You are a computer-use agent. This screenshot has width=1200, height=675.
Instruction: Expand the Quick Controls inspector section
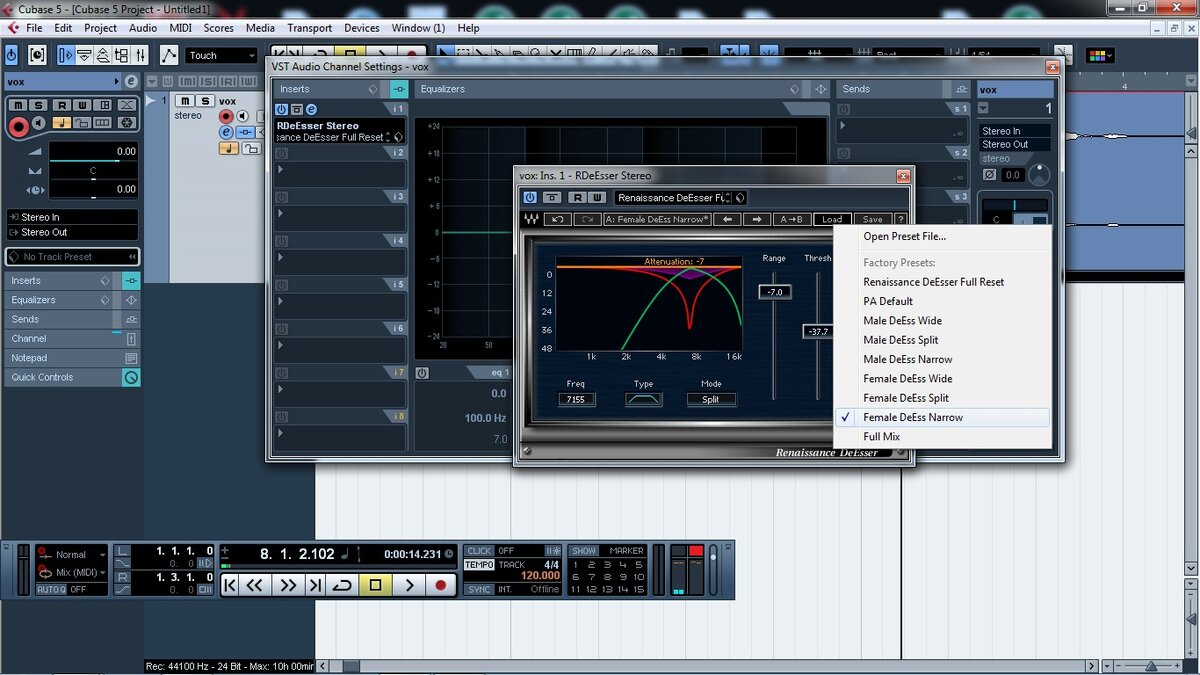[x=72, y=377]
